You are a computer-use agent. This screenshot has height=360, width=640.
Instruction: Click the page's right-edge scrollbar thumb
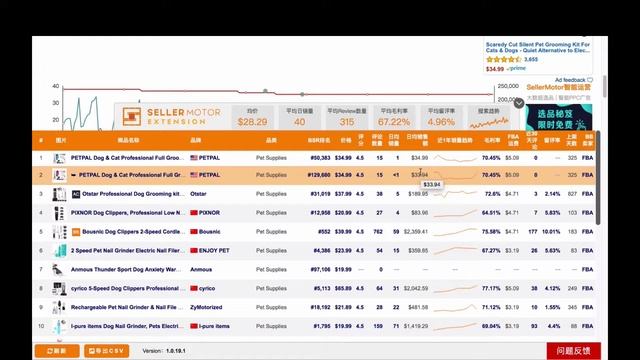coord(604,85)
